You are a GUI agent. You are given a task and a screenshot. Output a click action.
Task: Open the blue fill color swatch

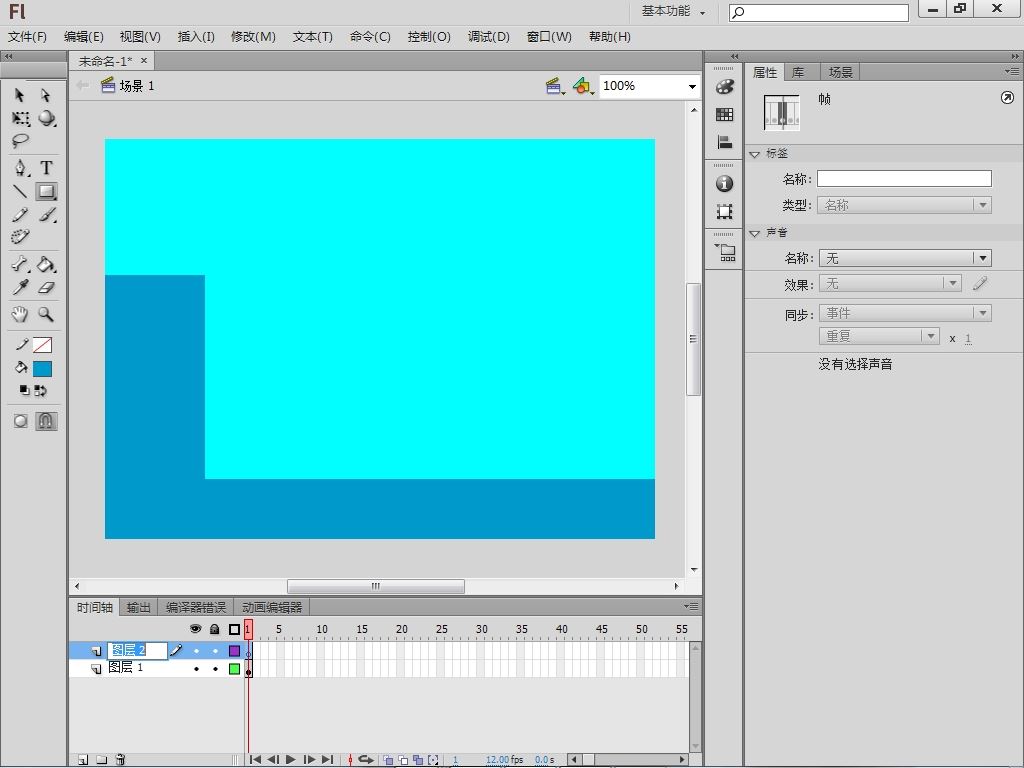point(42,369)
